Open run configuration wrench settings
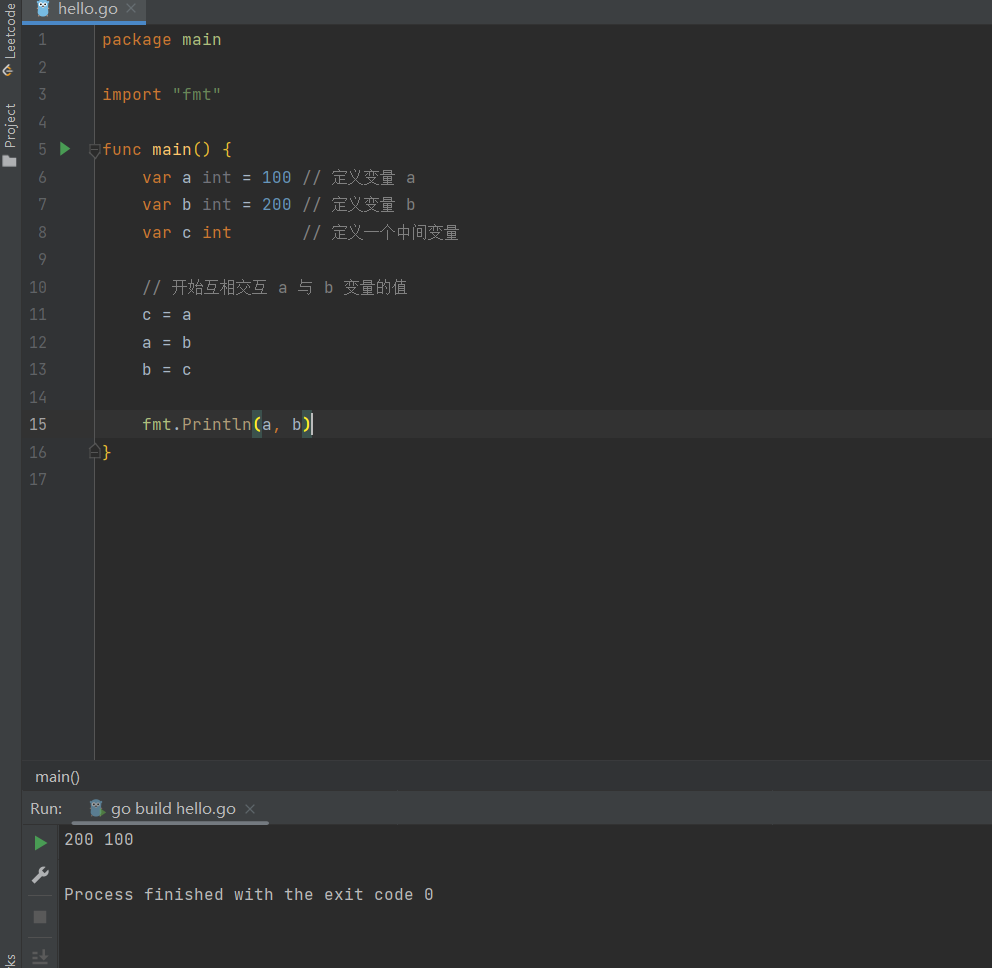The width and height of the screenshot is (992, 968). (40, 875)
